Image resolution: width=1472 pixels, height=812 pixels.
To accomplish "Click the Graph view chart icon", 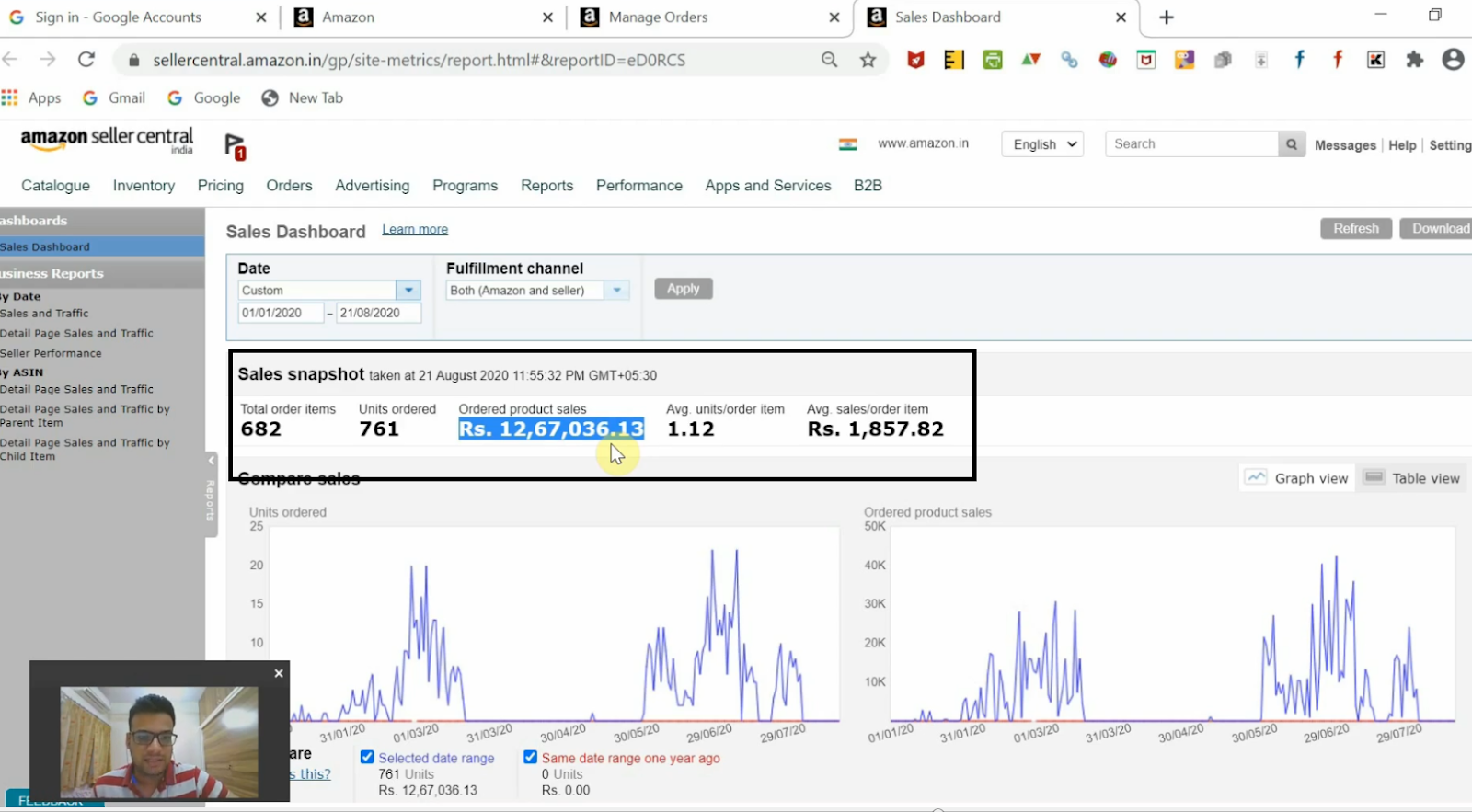I will (x=1256, y=477).
